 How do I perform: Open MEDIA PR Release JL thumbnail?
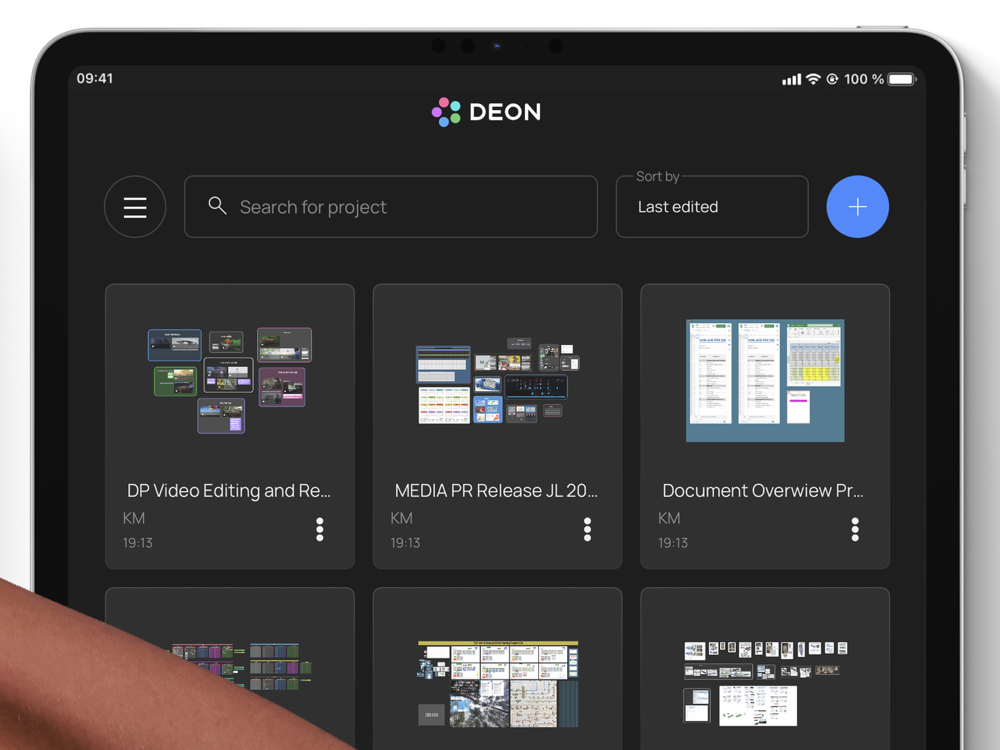[497, 380]
